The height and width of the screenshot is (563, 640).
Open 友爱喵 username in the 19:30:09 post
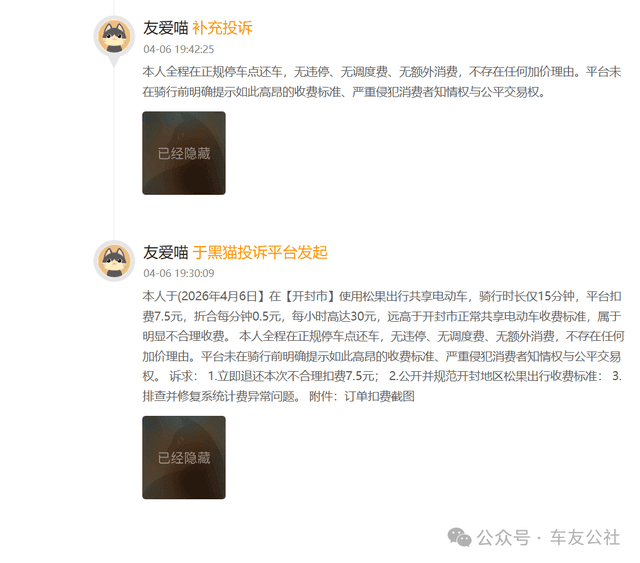click(x=165, y=252)
